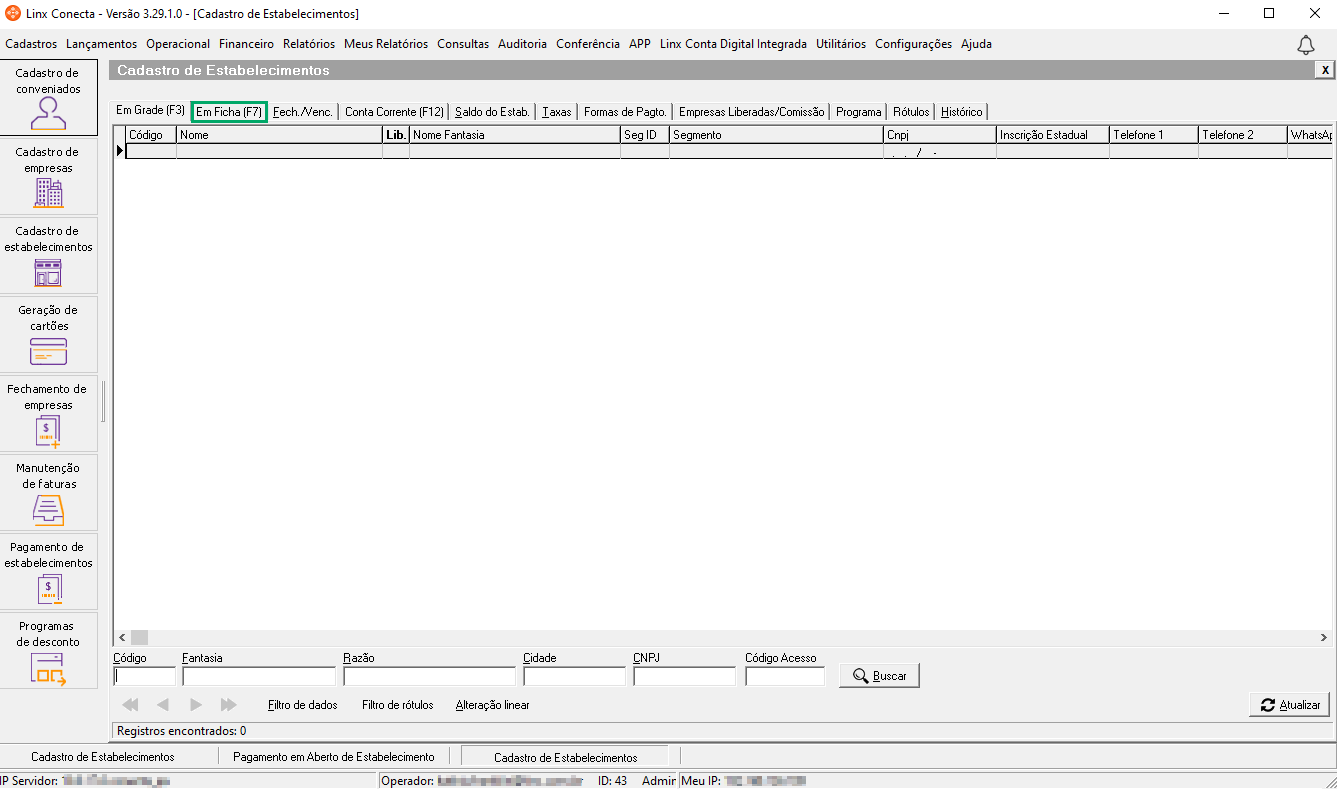Click the Telefone 1 column header

pos(1154,135)
